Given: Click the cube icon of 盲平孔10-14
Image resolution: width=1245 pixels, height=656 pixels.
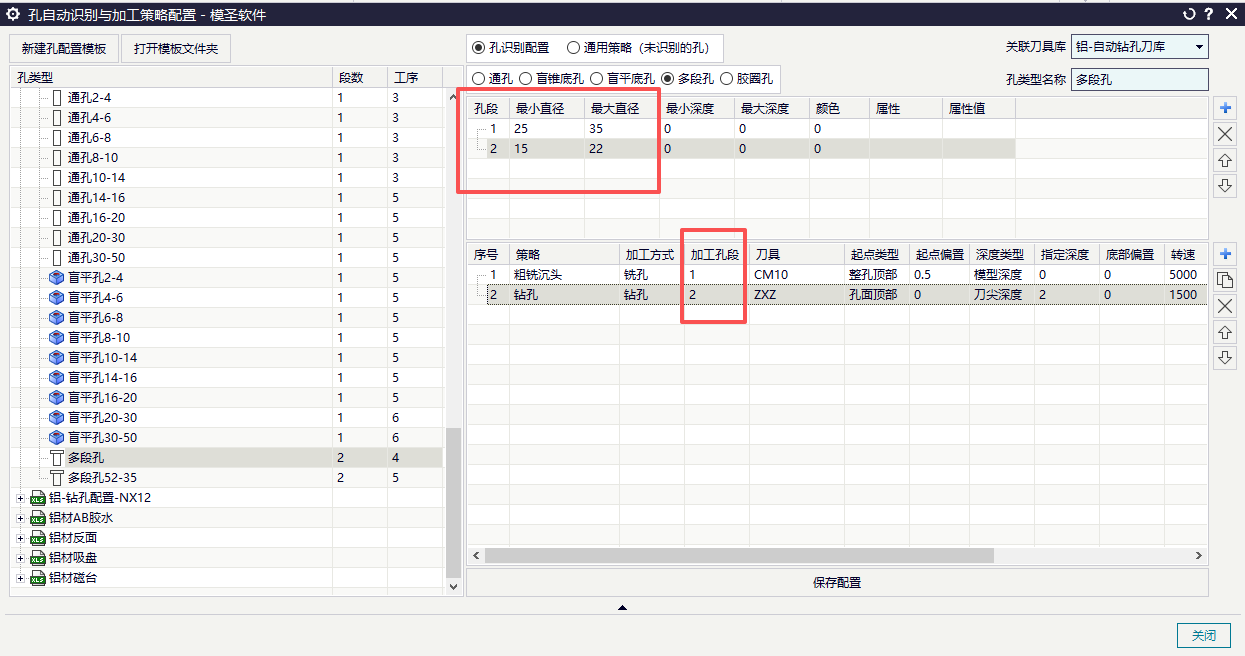Looking at the screenshot, I should tap(57, 357).
